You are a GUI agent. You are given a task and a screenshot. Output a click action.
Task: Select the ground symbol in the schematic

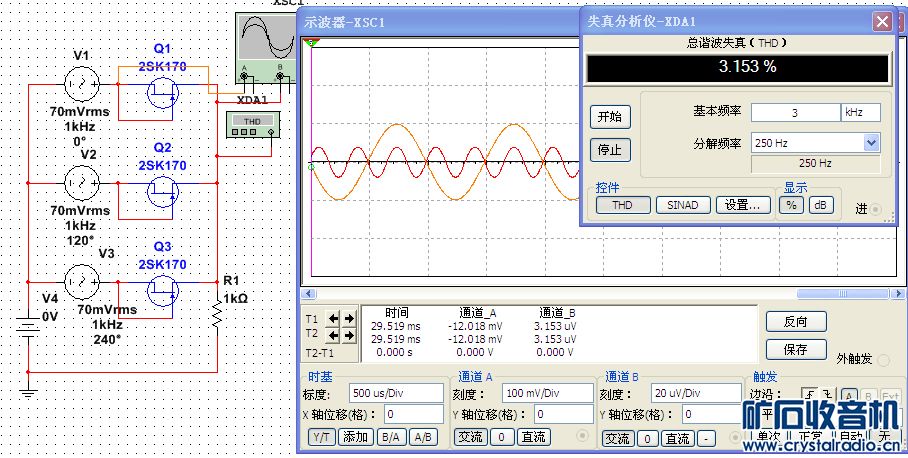point(28,391)
